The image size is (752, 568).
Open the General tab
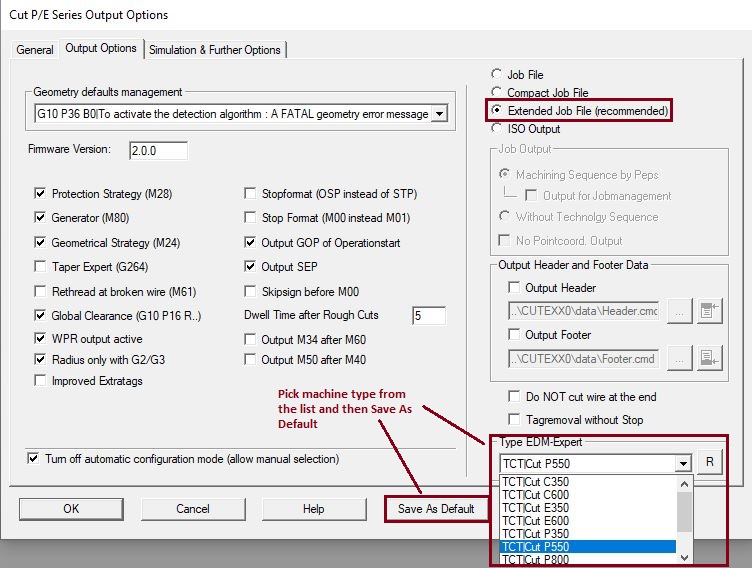point(35,50)
